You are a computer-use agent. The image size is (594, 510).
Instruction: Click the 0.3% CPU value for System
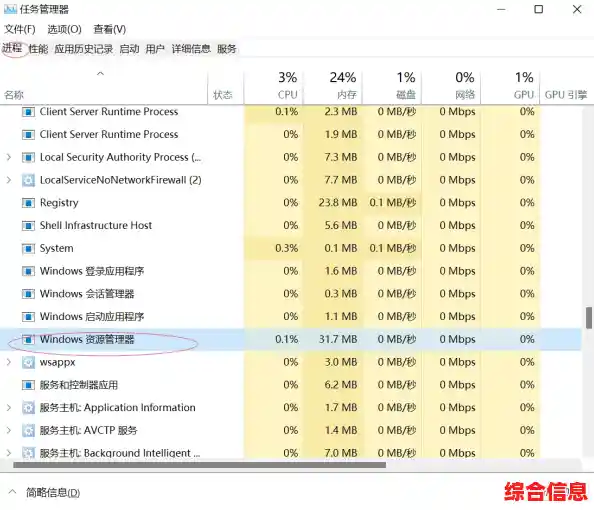tap(287, 249)
